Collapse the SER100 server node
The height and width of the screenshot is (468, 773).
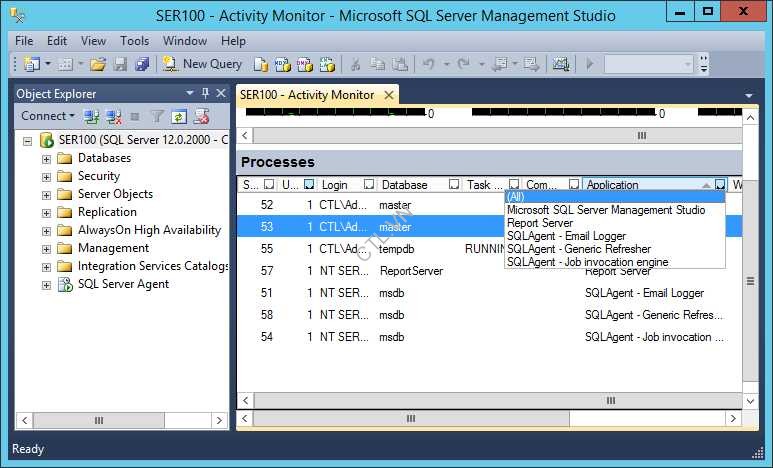28,142
